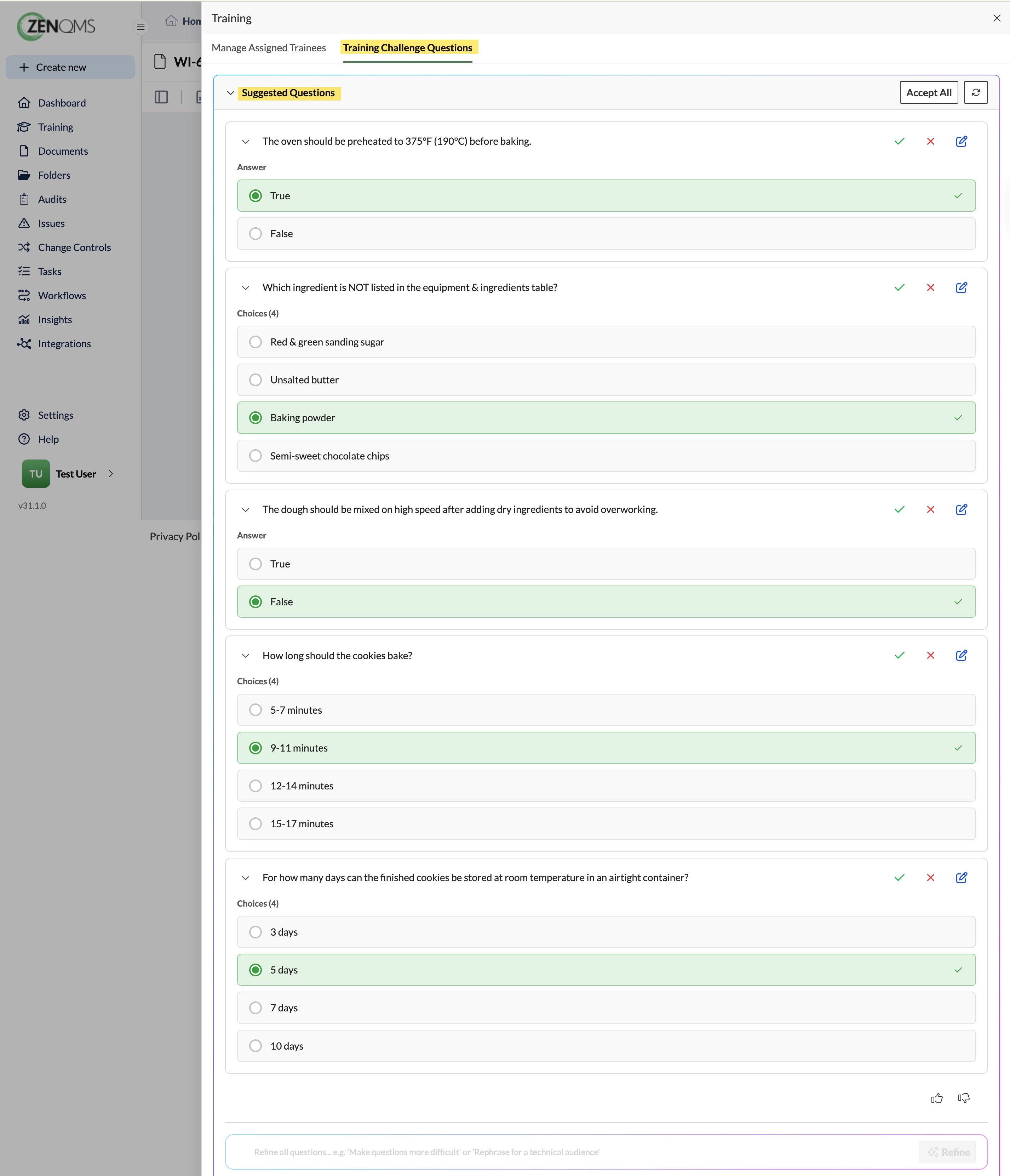Open Issues in the sidebar menu
The width and height of the screenshot is (1010, 1176).
click(51, 224)
